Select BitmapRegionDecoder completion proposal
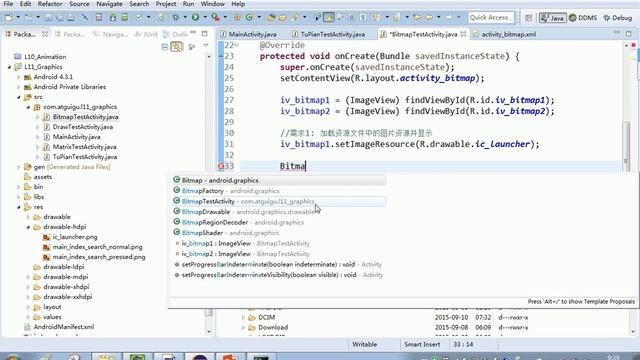Image resolution: width=640 pixels, height=360 pixels. tap(279, 222)
